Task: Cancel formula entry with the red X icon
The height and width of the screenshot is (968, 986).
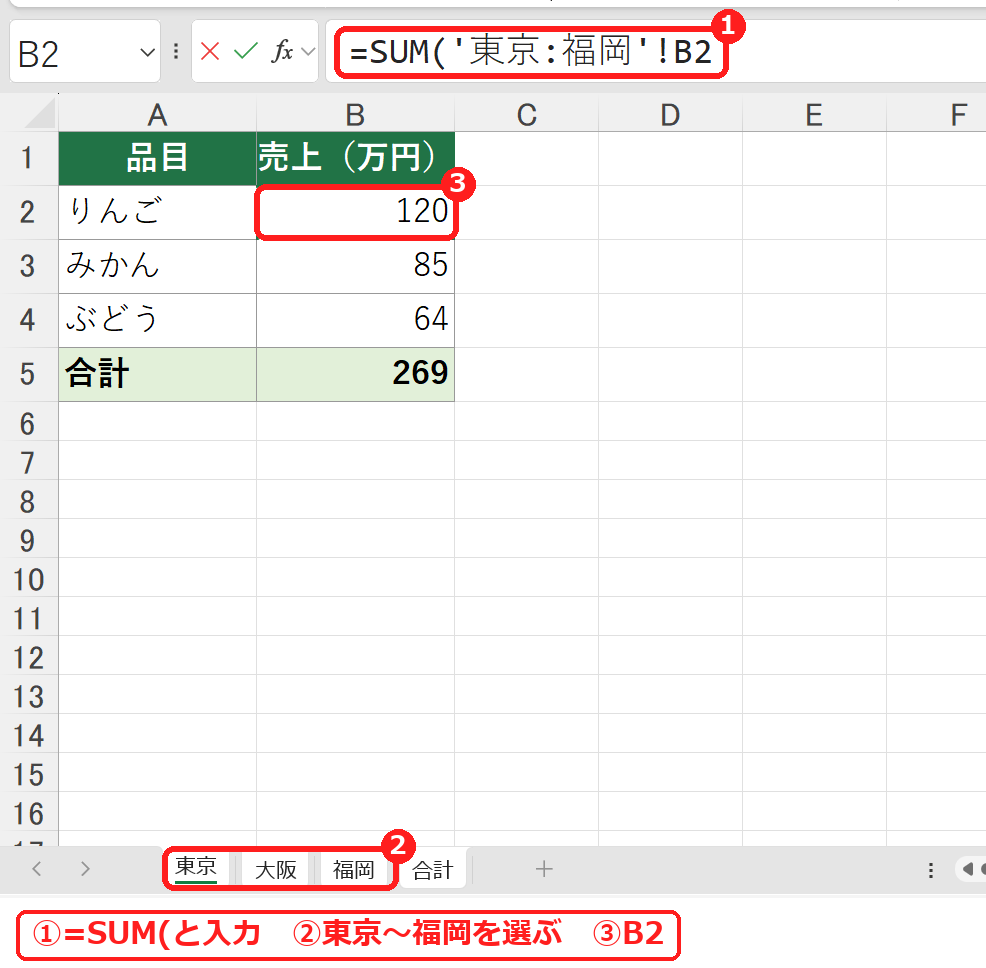Action: [x=210, y=51]
